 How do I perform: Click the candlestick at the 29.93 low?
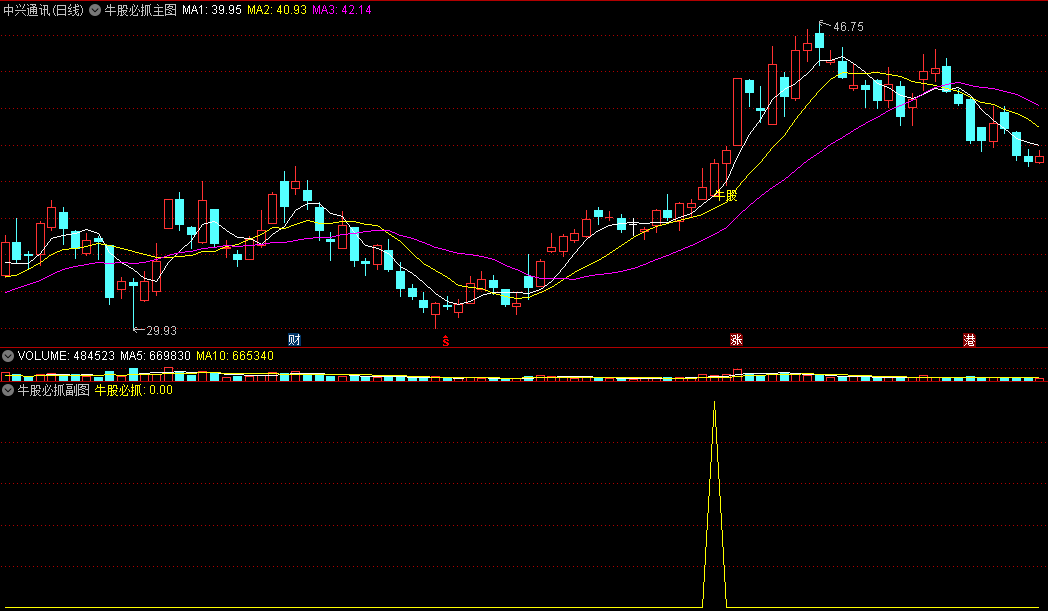coord(134,303)
